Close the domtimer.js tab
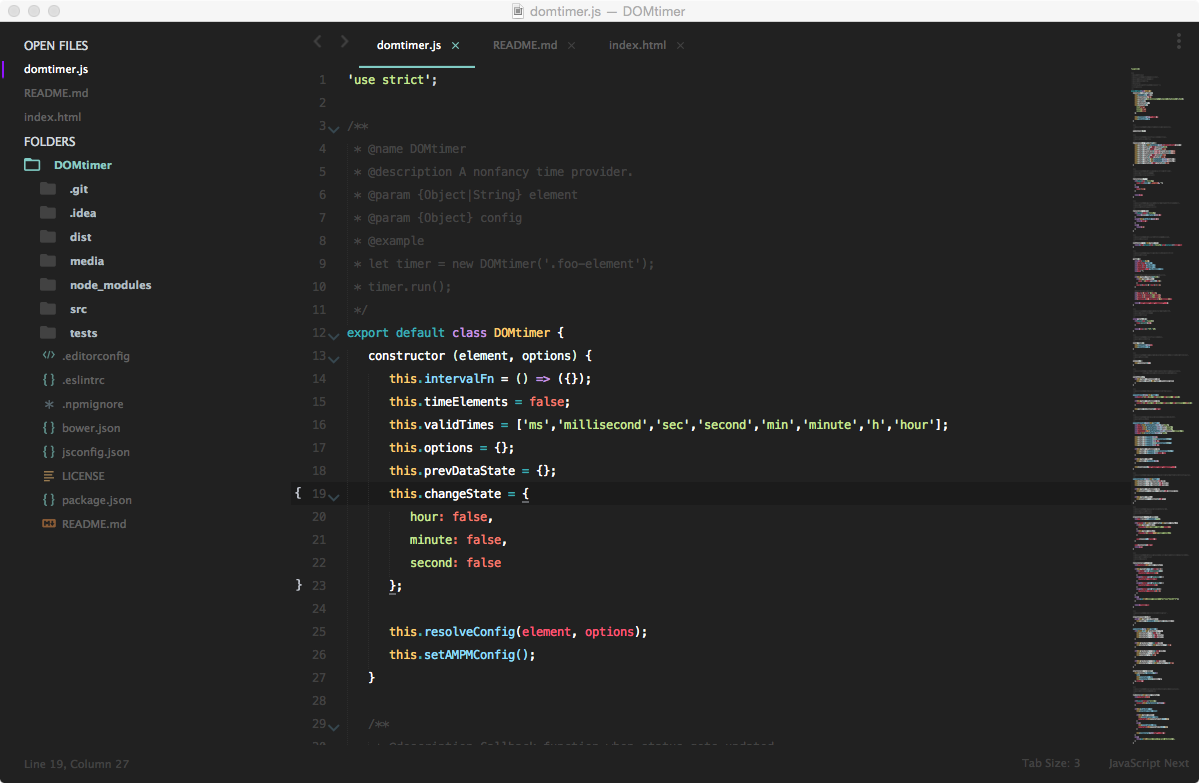 tap(456, 45)
